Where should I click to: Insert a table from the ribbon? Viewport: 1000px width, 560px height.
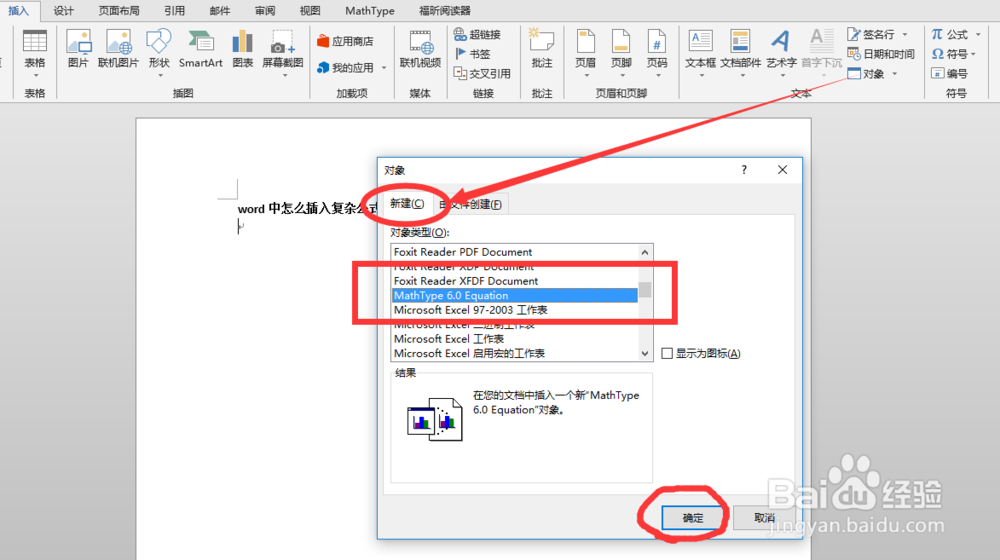click(34, 52)
